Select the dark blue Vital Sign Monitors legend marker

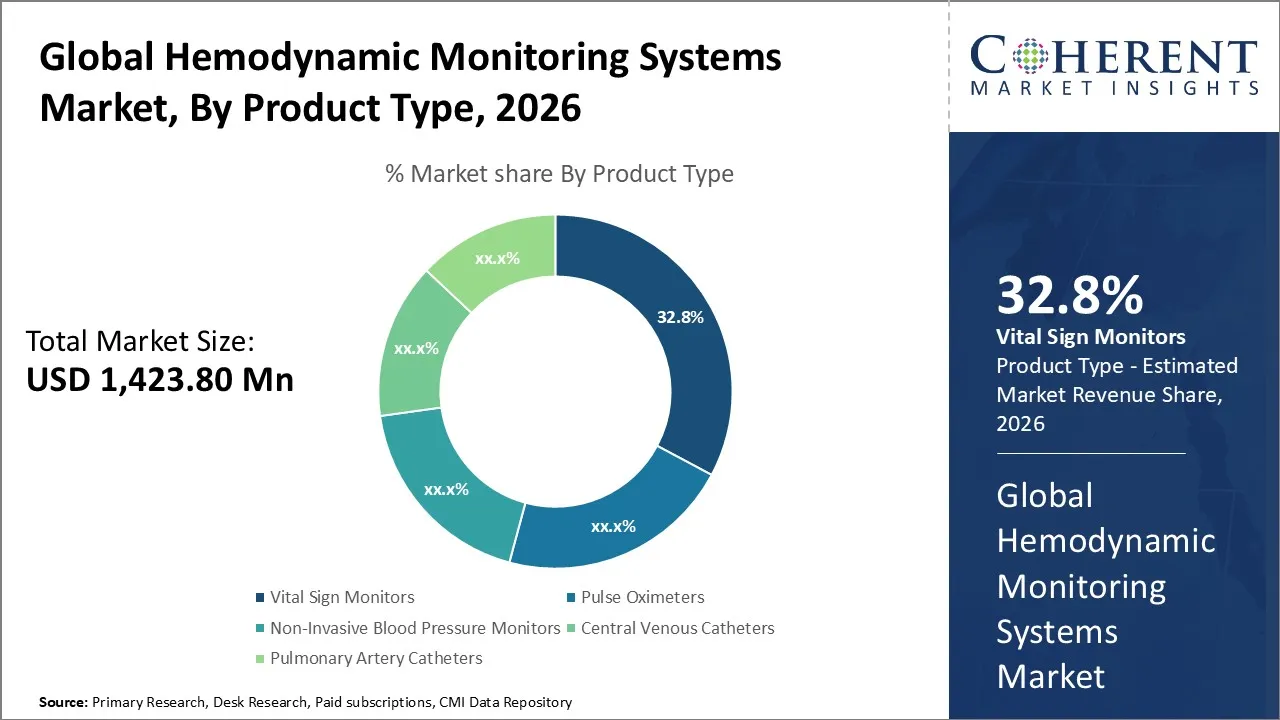pos(259,597)
